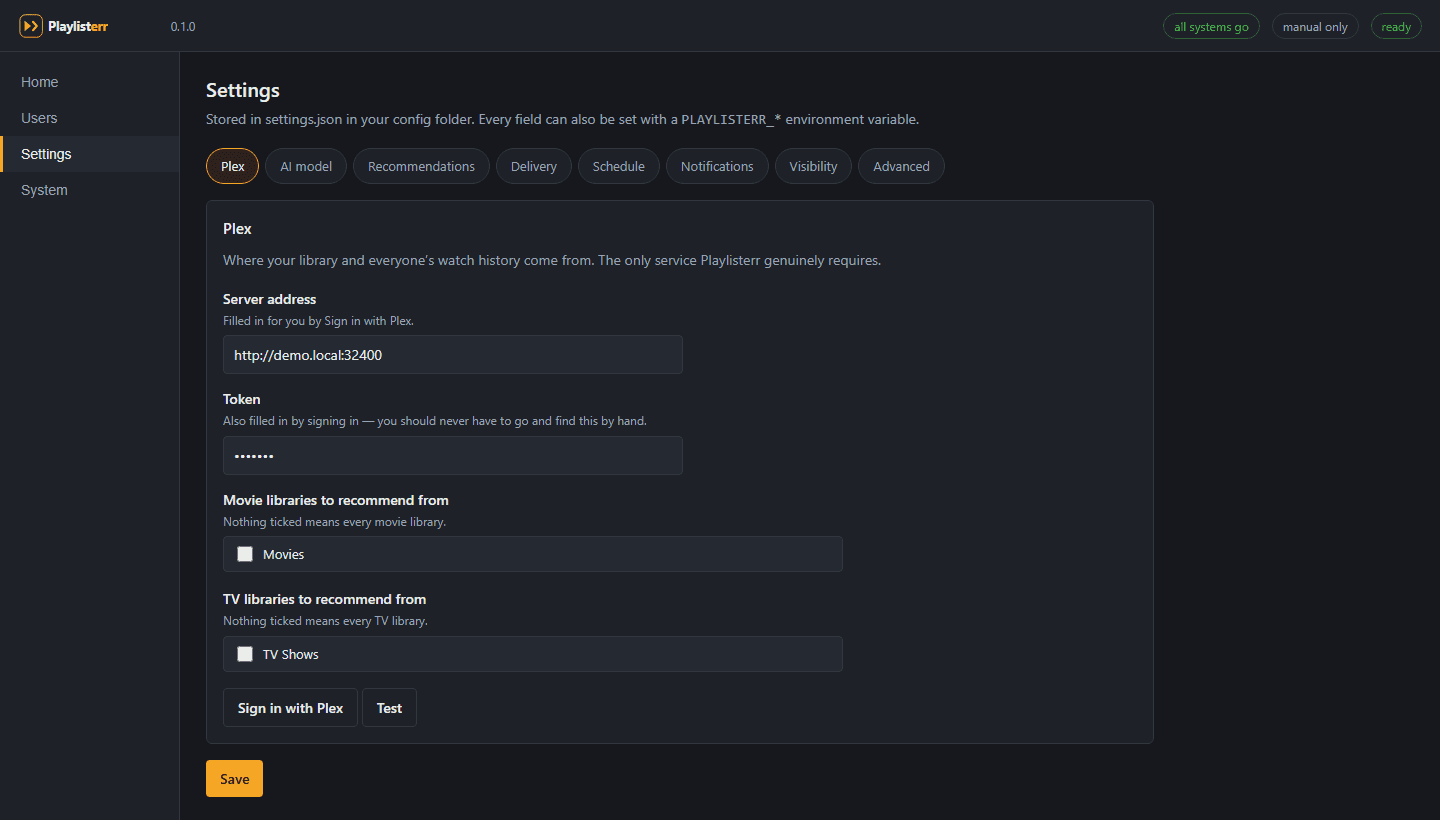Image resolution: width=1440 pixels, height=820 pixels.
Task: Click the manual only status badge
Action: pyautogui.click(x=1315, y=27)
